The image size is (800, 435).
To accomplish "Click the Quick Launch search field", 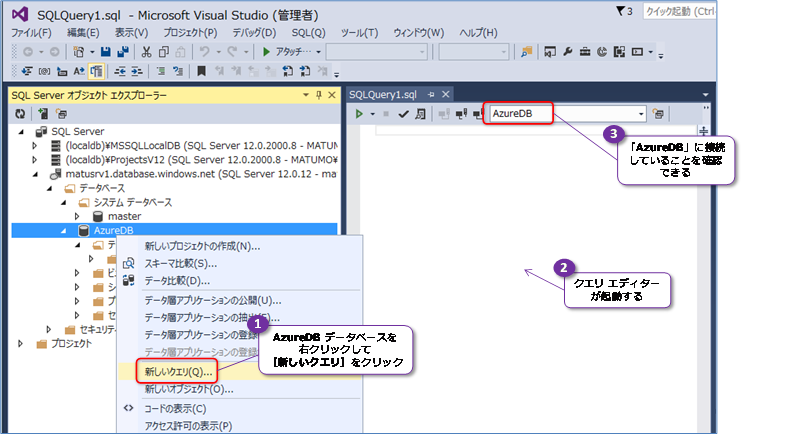I will pyautogui.click(x=679, y=11).
